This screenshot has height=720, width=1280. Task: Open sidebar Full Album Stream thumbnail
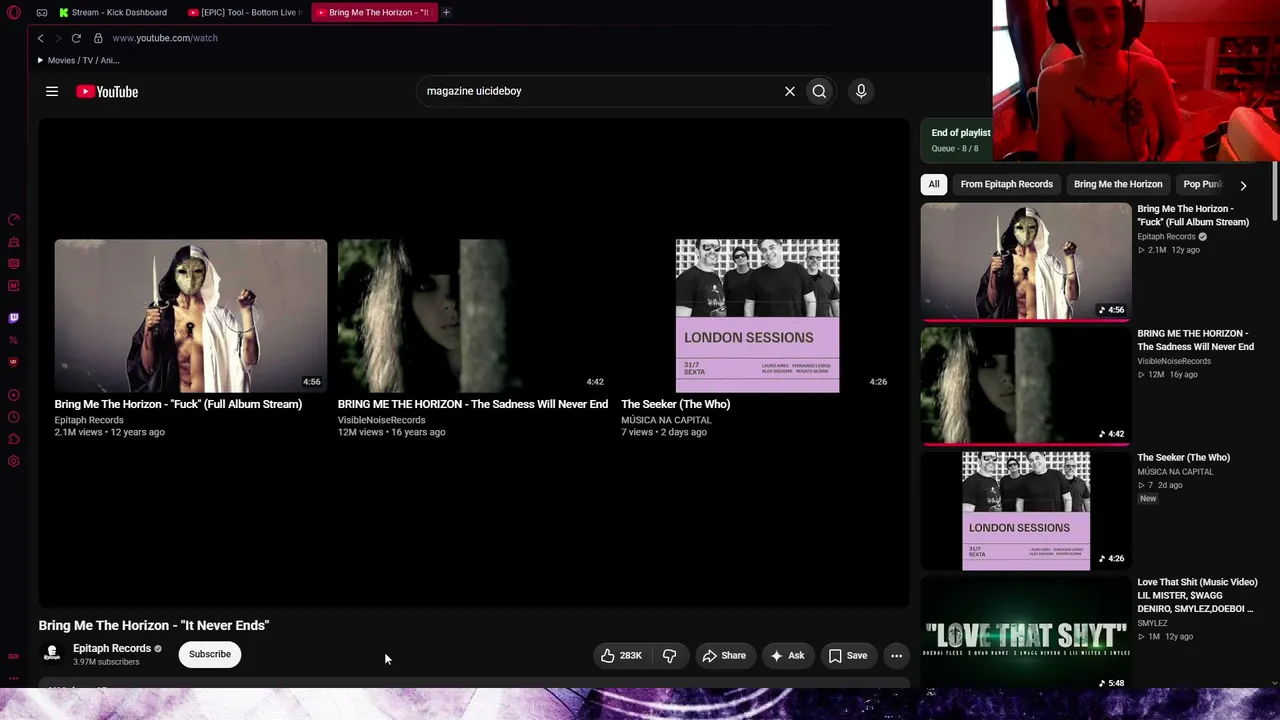point(1026,262)
